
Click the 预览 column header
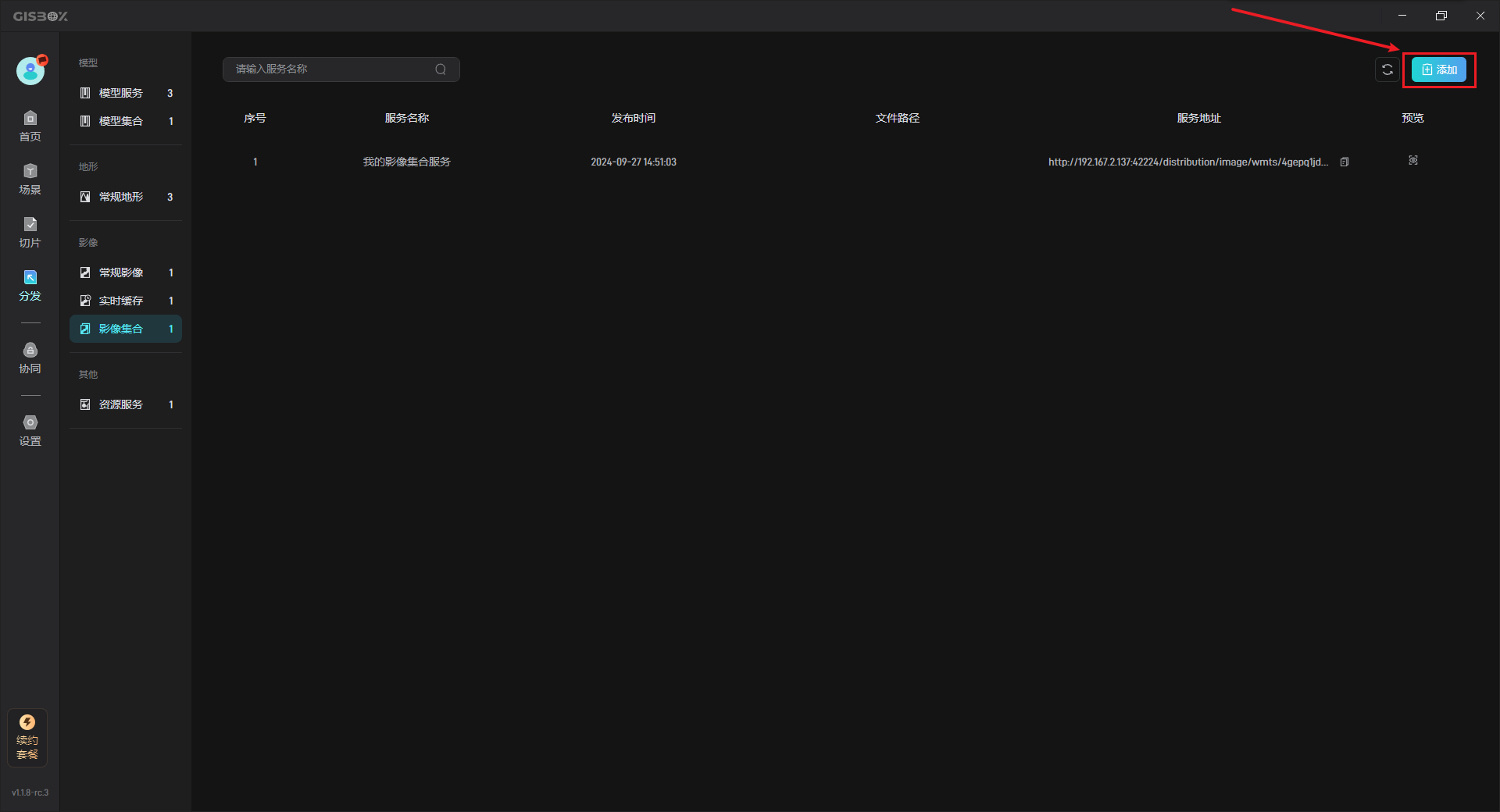point(1412,118)
